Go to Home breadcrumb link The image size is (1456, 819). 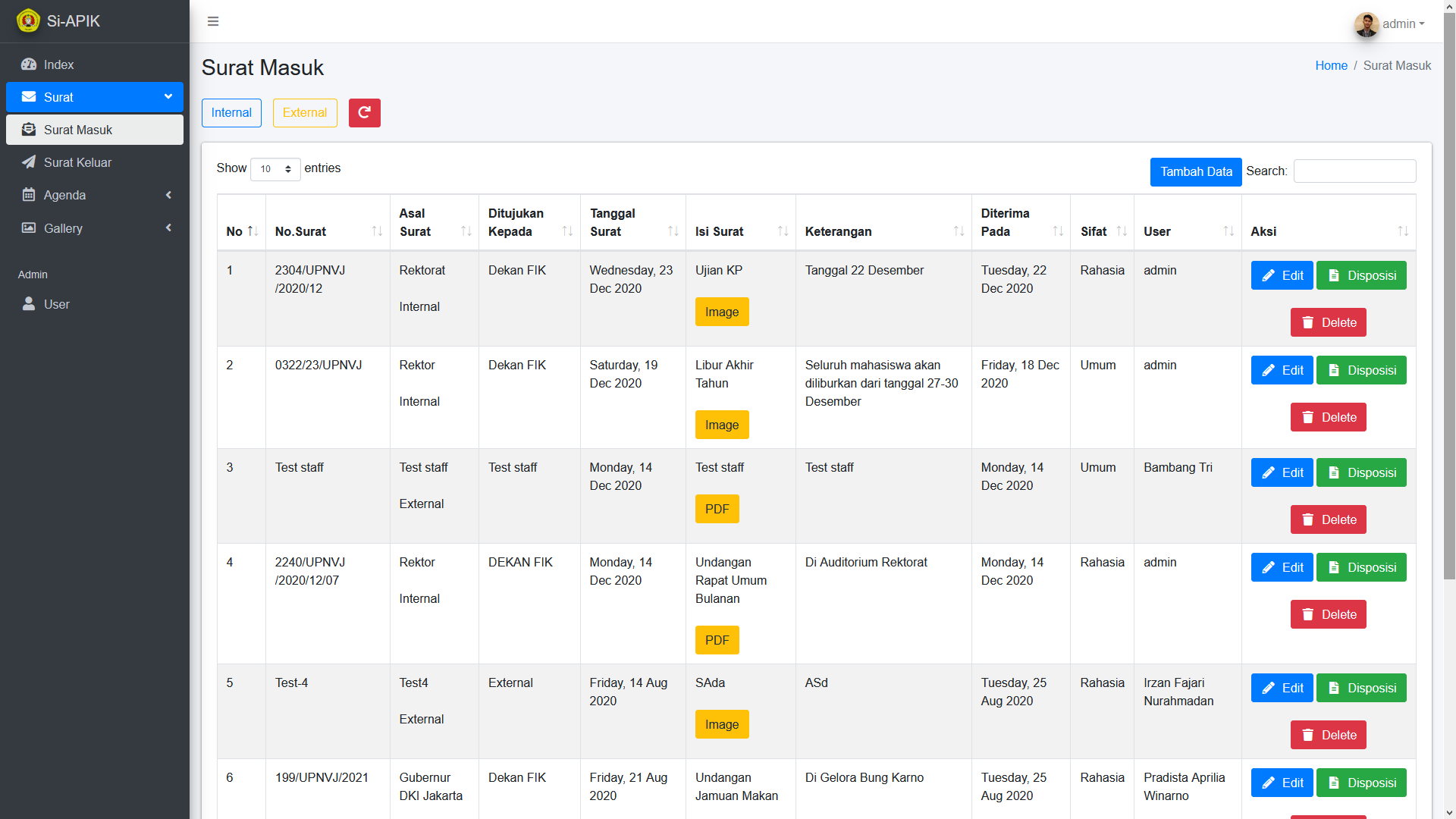click(x=1331, y=65)
